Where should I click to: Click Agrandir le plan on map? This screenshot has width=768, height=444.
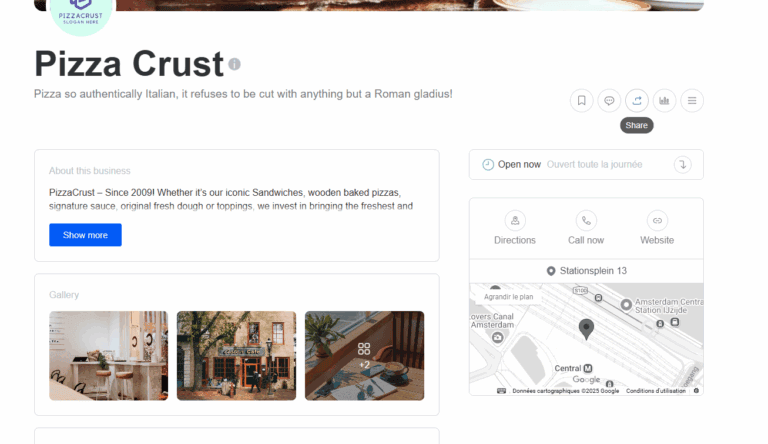pos(508,297)
